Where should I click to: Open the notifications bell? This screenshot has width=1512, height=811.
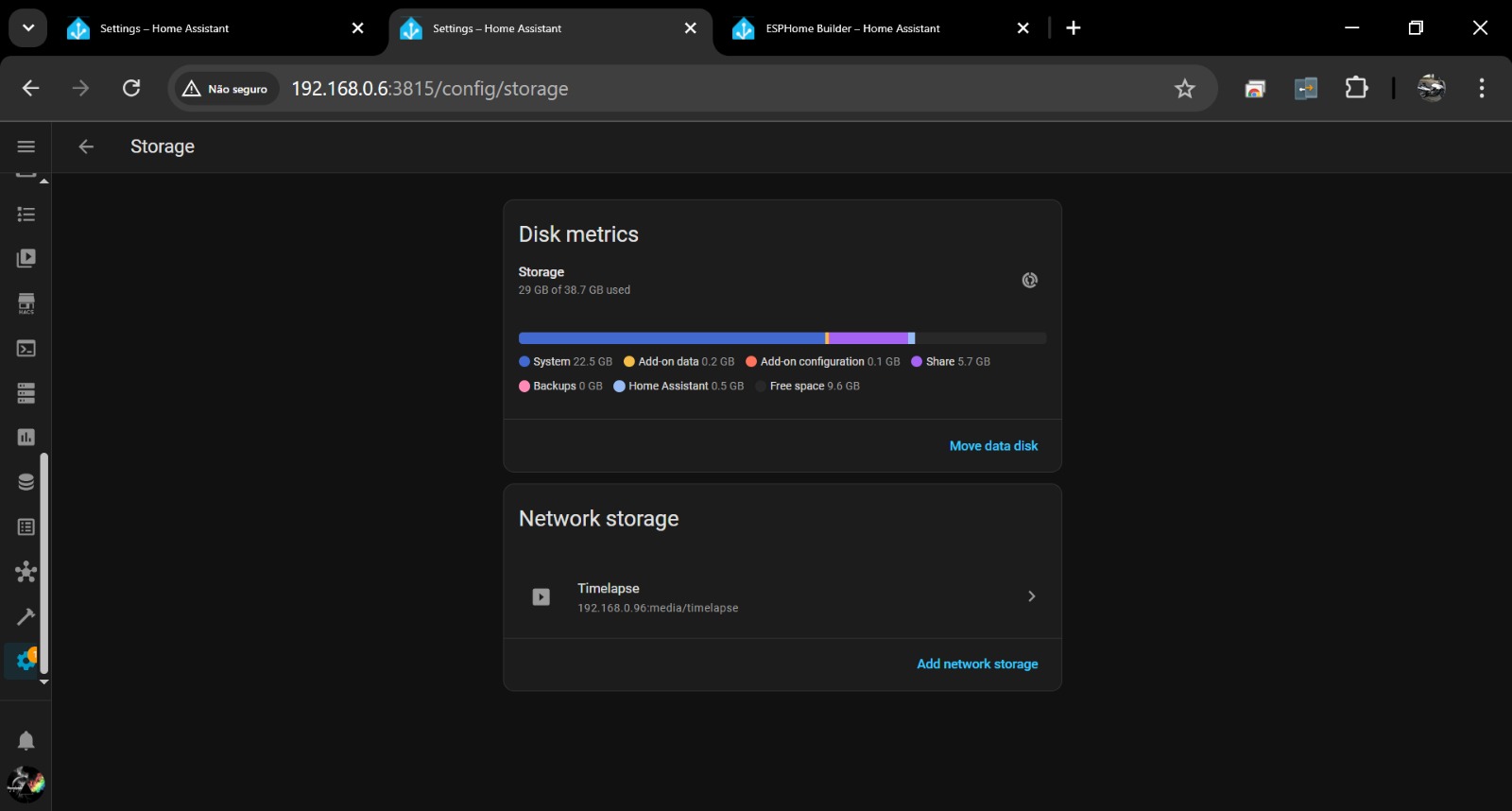click(26, 740)
